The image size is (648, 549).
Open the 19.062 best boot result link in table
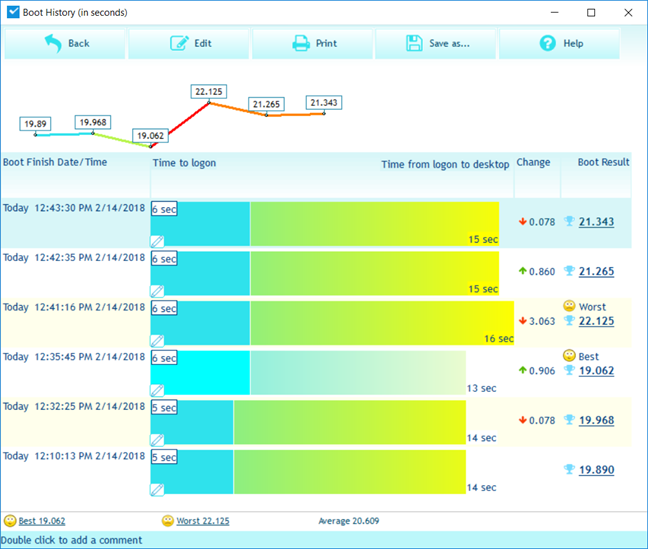[x=596, y=371]
